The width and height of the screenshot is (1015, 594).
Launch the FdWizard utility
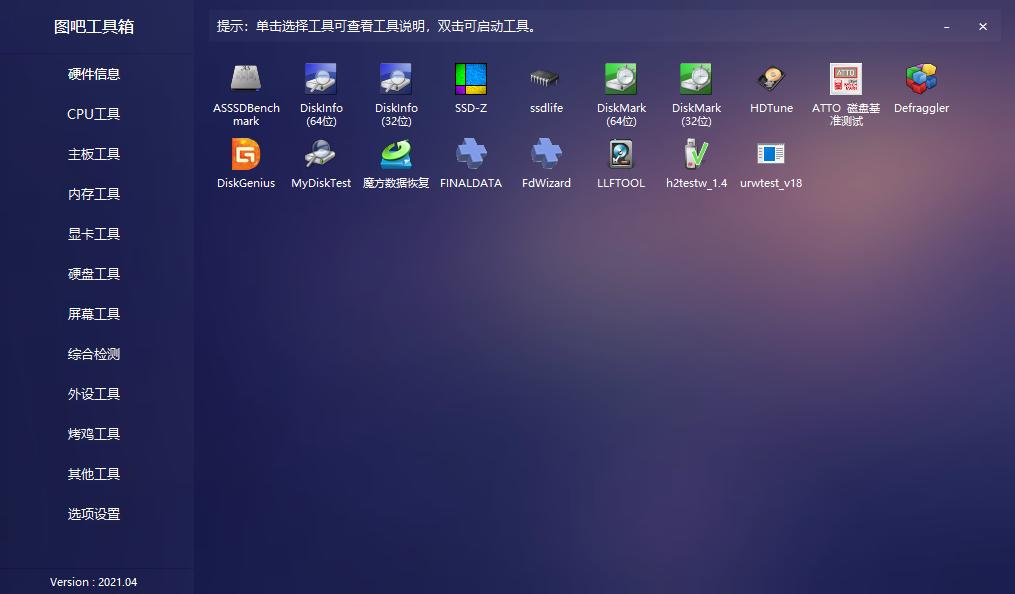tap(545, 155)
